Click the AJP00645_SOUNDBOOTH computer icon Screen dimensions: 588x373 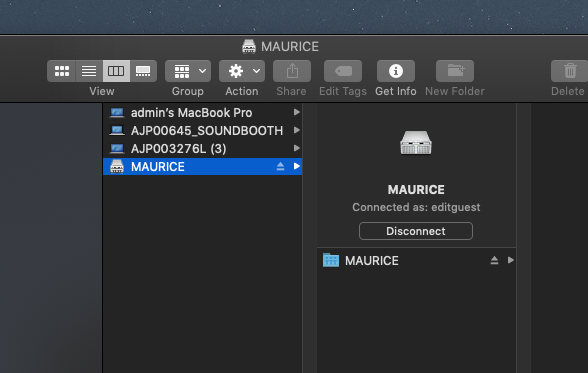point(117,130)
